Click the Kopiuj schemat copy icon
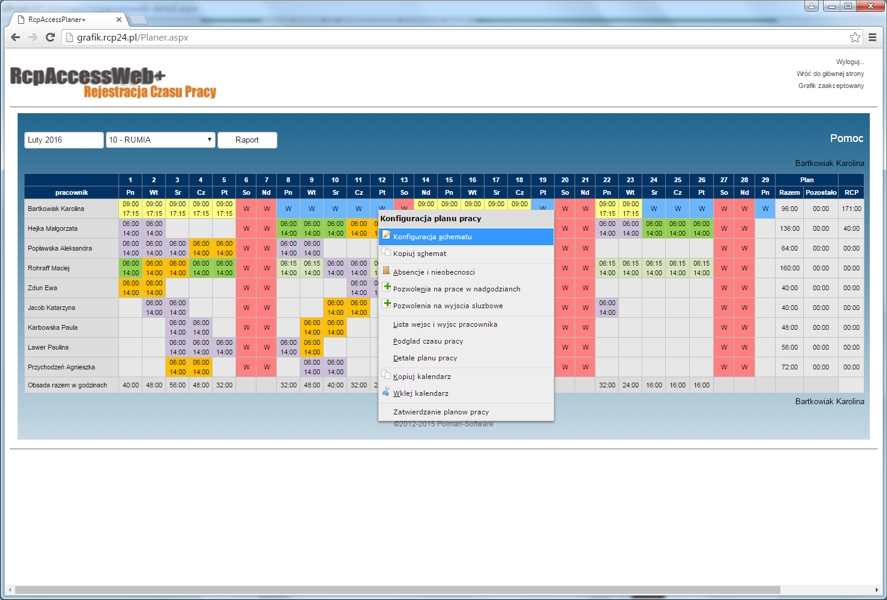This screenshot has height=600, width=887. pyautogui.click(x=387, y=253)
